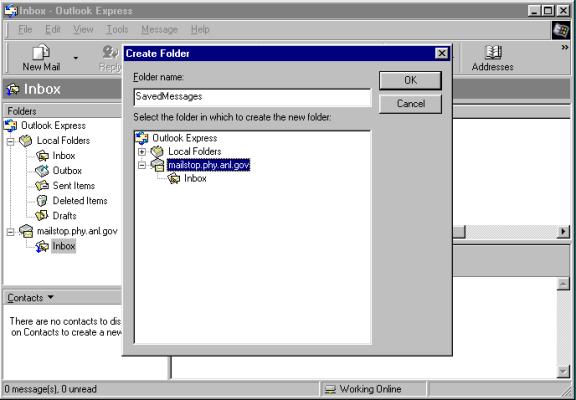Viewport: 576px width, 400px height.
Task: Show more toolbar buttons chevron
Action: [x=565, y=47]
